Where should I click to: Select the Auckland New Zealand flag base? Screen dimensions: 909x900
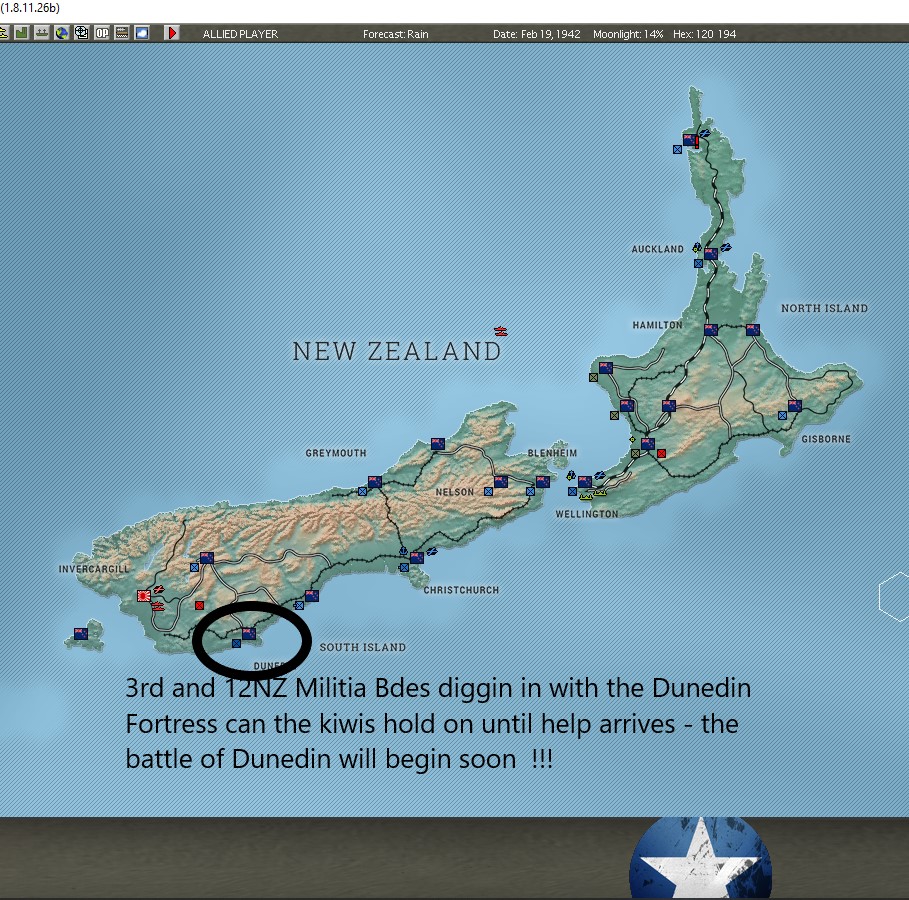point(711,253)
